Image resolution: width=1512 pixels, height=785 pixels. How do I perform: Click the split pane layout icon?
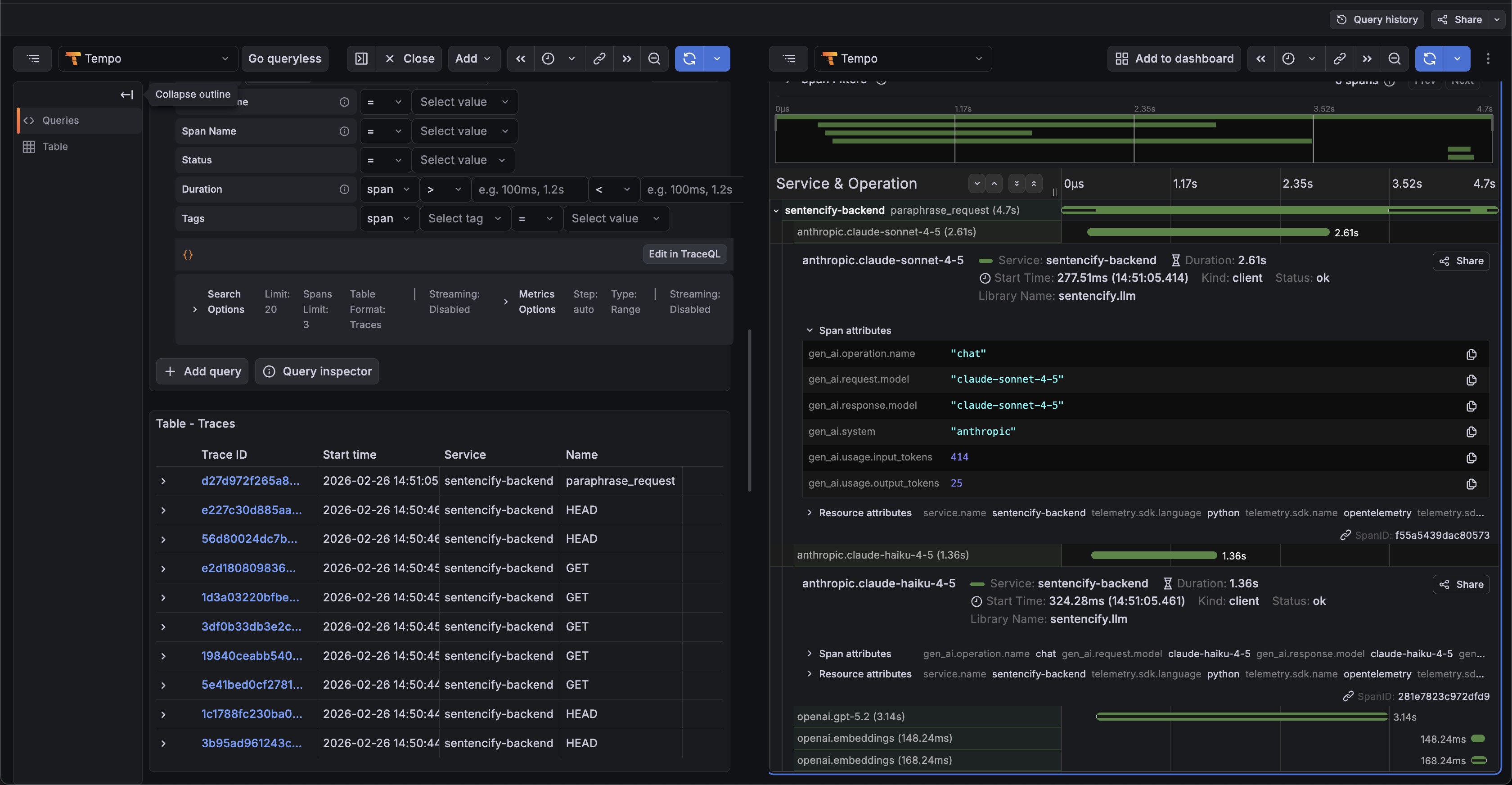[361, 59]
